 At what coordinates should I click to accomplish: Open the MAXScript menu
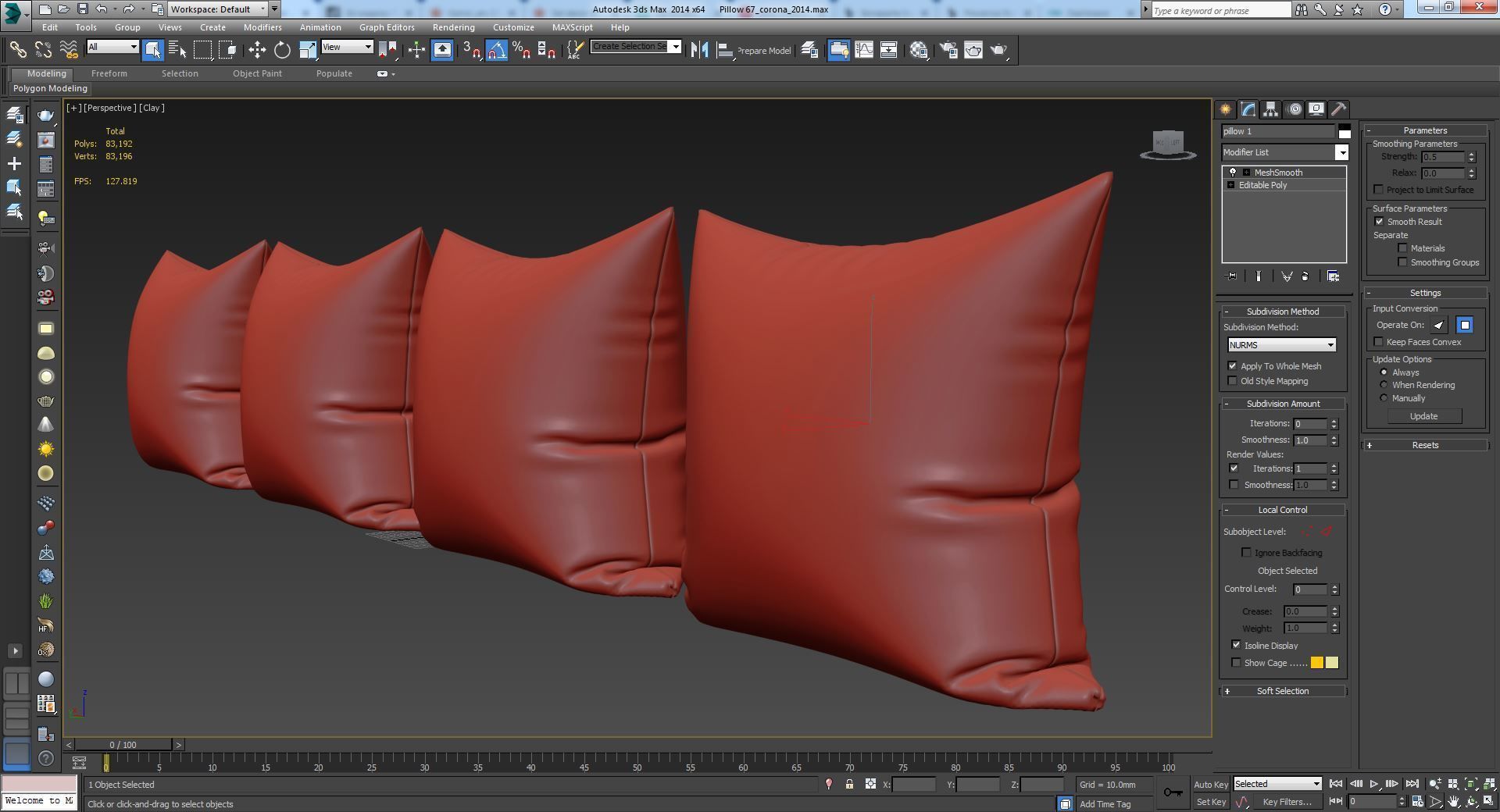(x=572, y=27)
